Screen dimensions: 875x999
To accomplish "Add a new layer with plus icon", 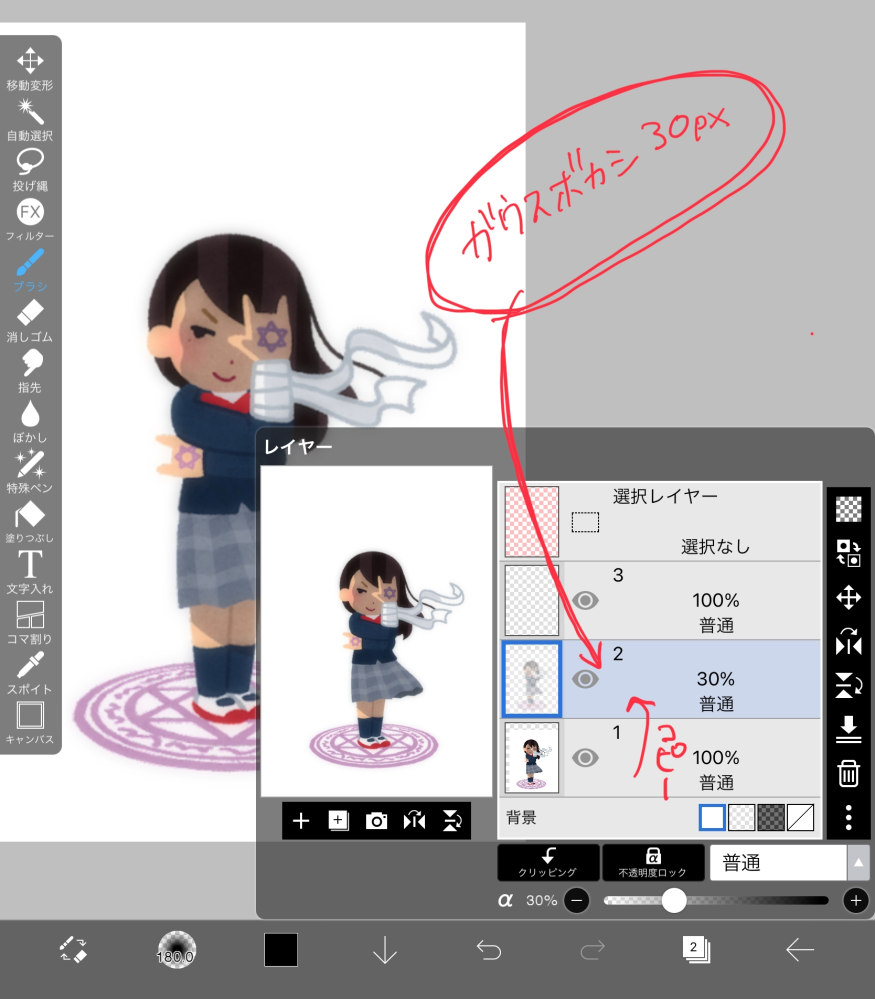I will point(301,821).
